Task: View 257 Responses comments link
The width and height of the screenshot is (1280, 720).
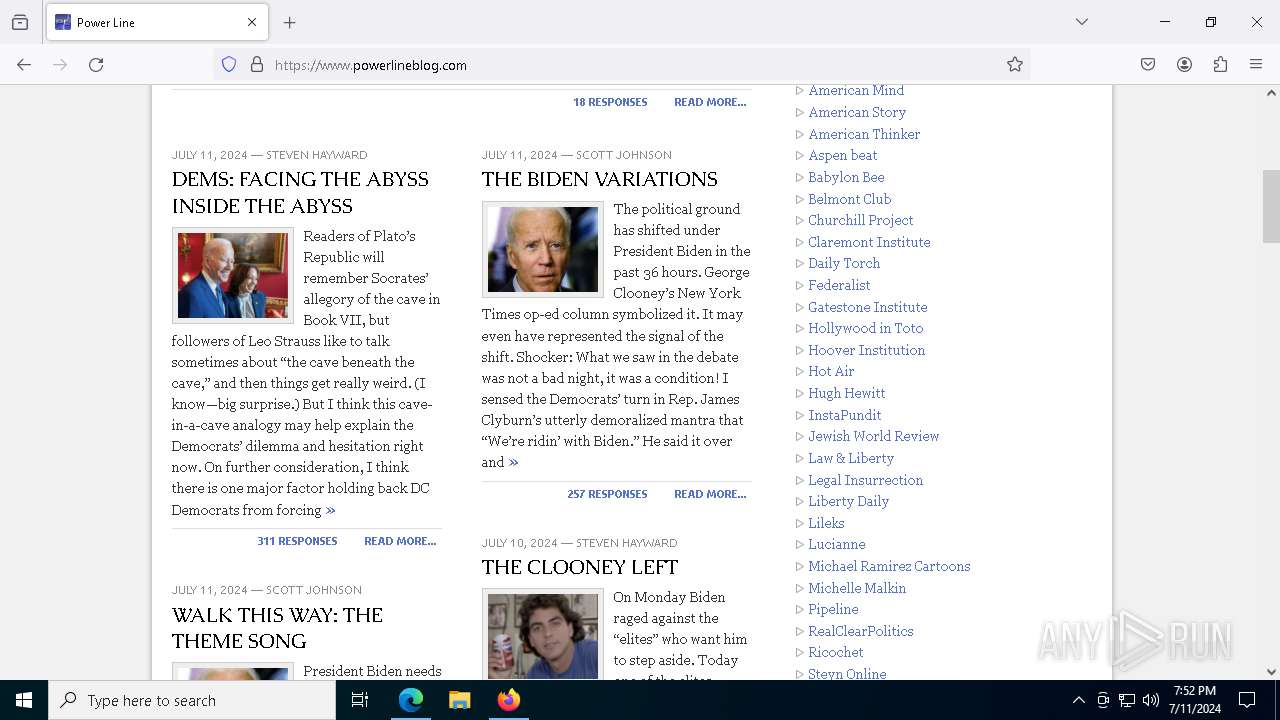Action: coord(607,494)
